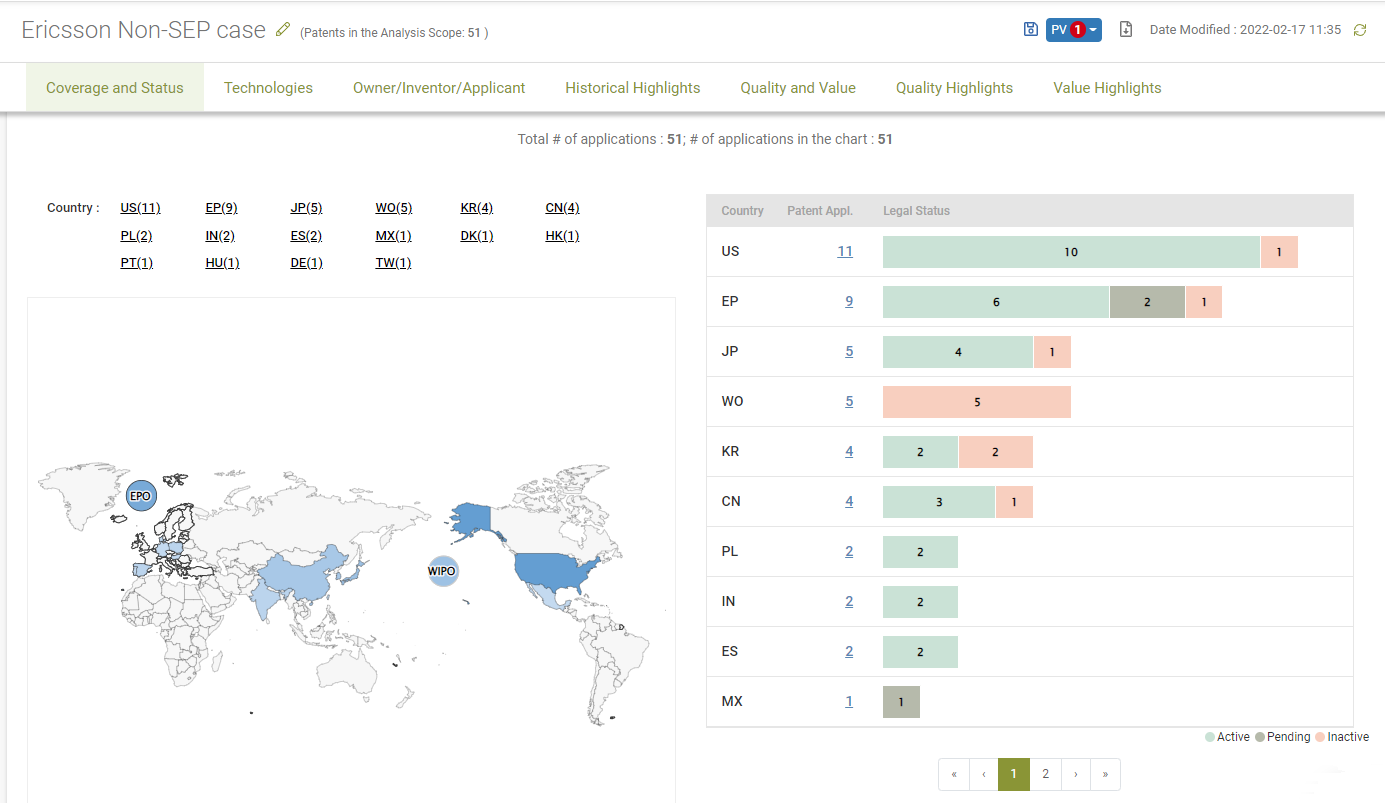Open the Value Highlights tab
Screen dimensions: 1389x803
point(1107,88)
